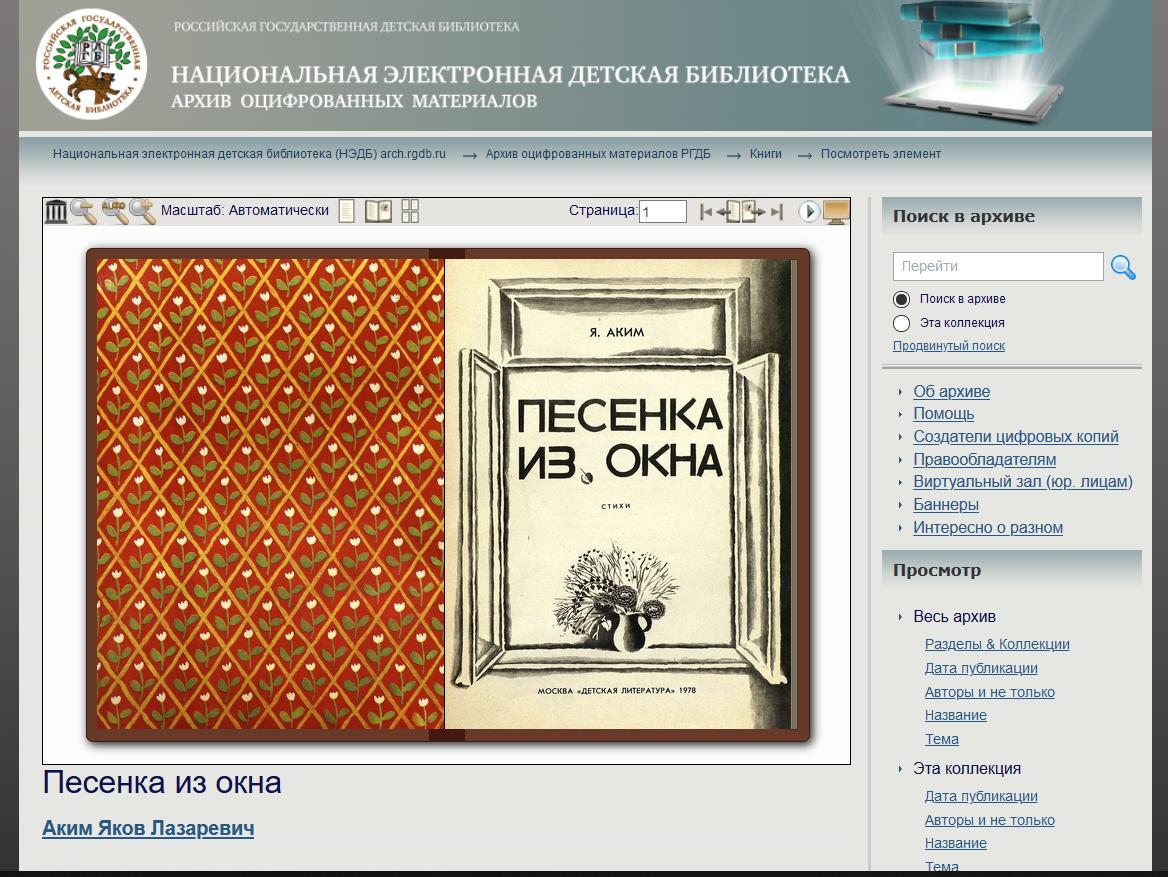Screen dimensions: 1168x877
Task: Browse 'Авторы и не только' under 'Весь архив'
Action: point(989,692)
